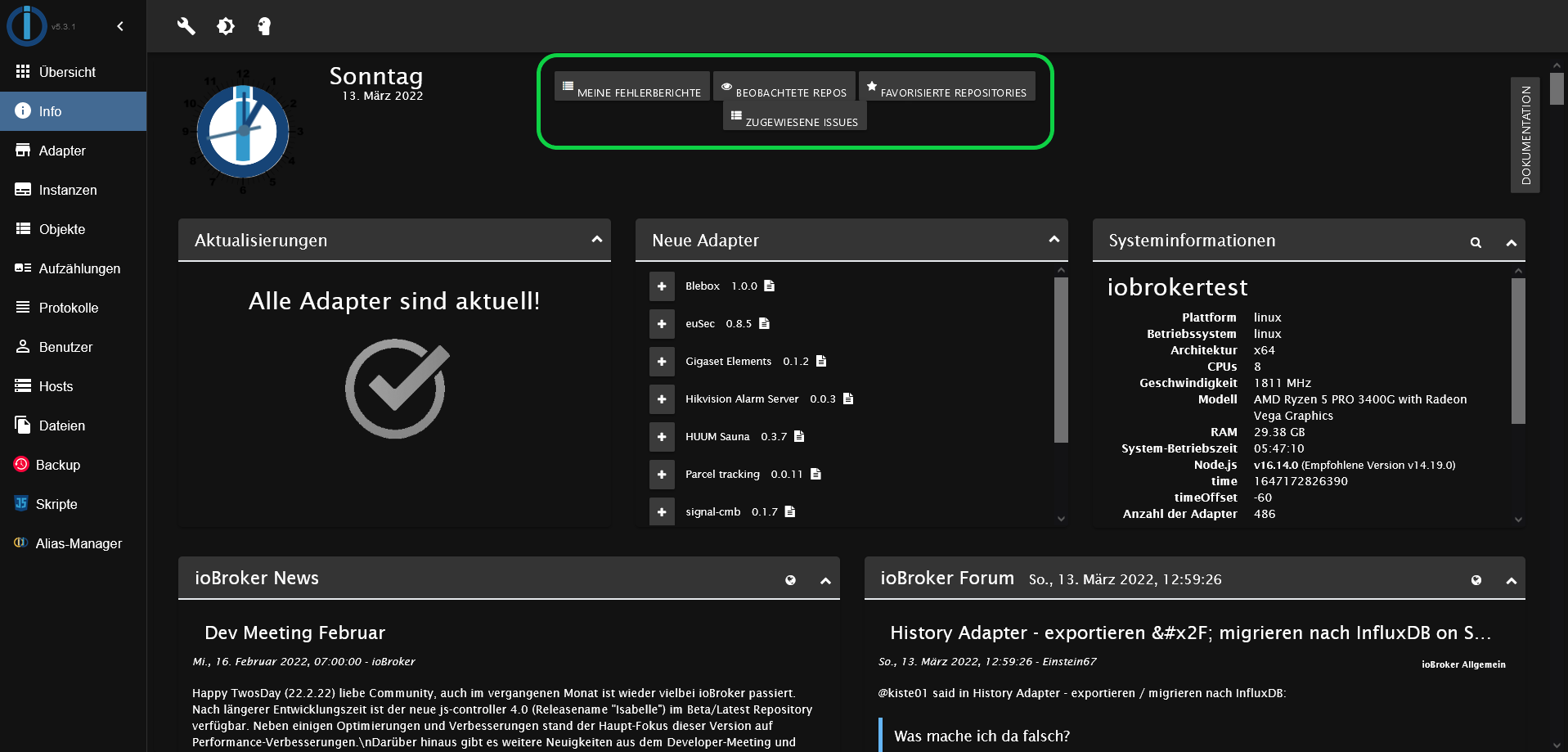Collapse the Neue Adapter panel
This screenshot has height=752, width=1568.
pos(1054,240)
